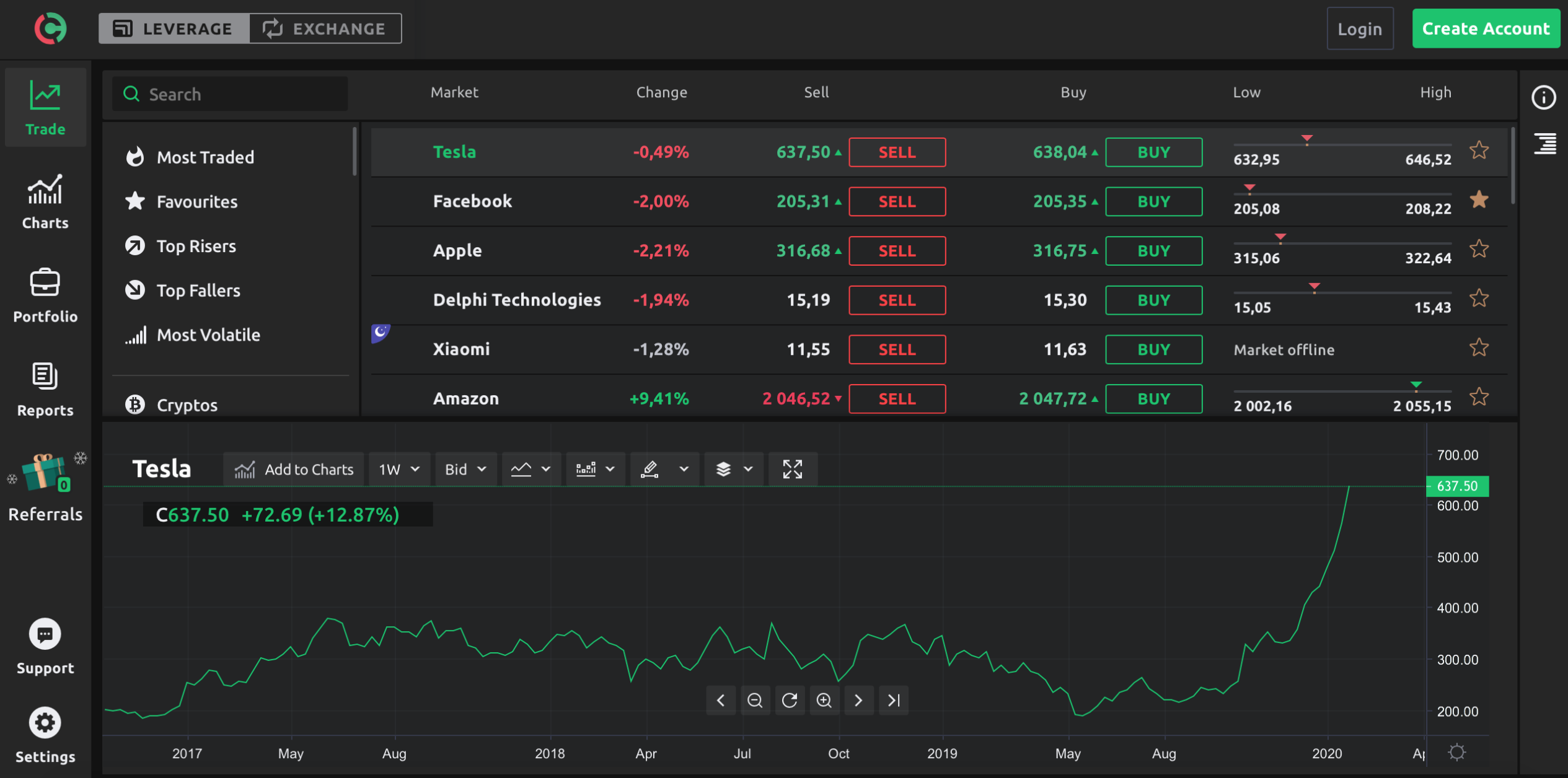
Task: Click the Login button
Action: point(1360,28)
